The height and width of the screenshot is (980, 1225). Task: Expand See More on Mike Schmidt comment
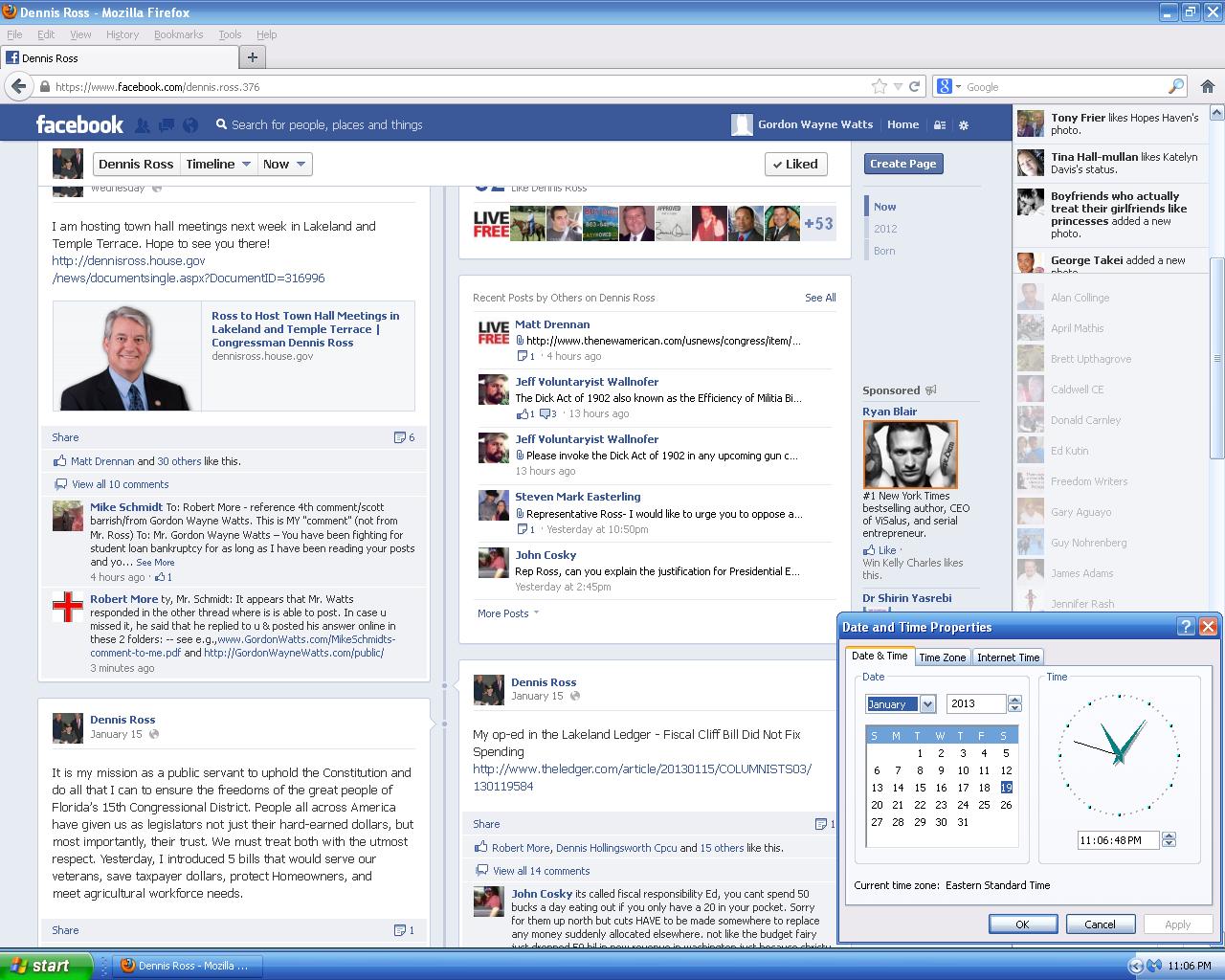click(155, 563)
